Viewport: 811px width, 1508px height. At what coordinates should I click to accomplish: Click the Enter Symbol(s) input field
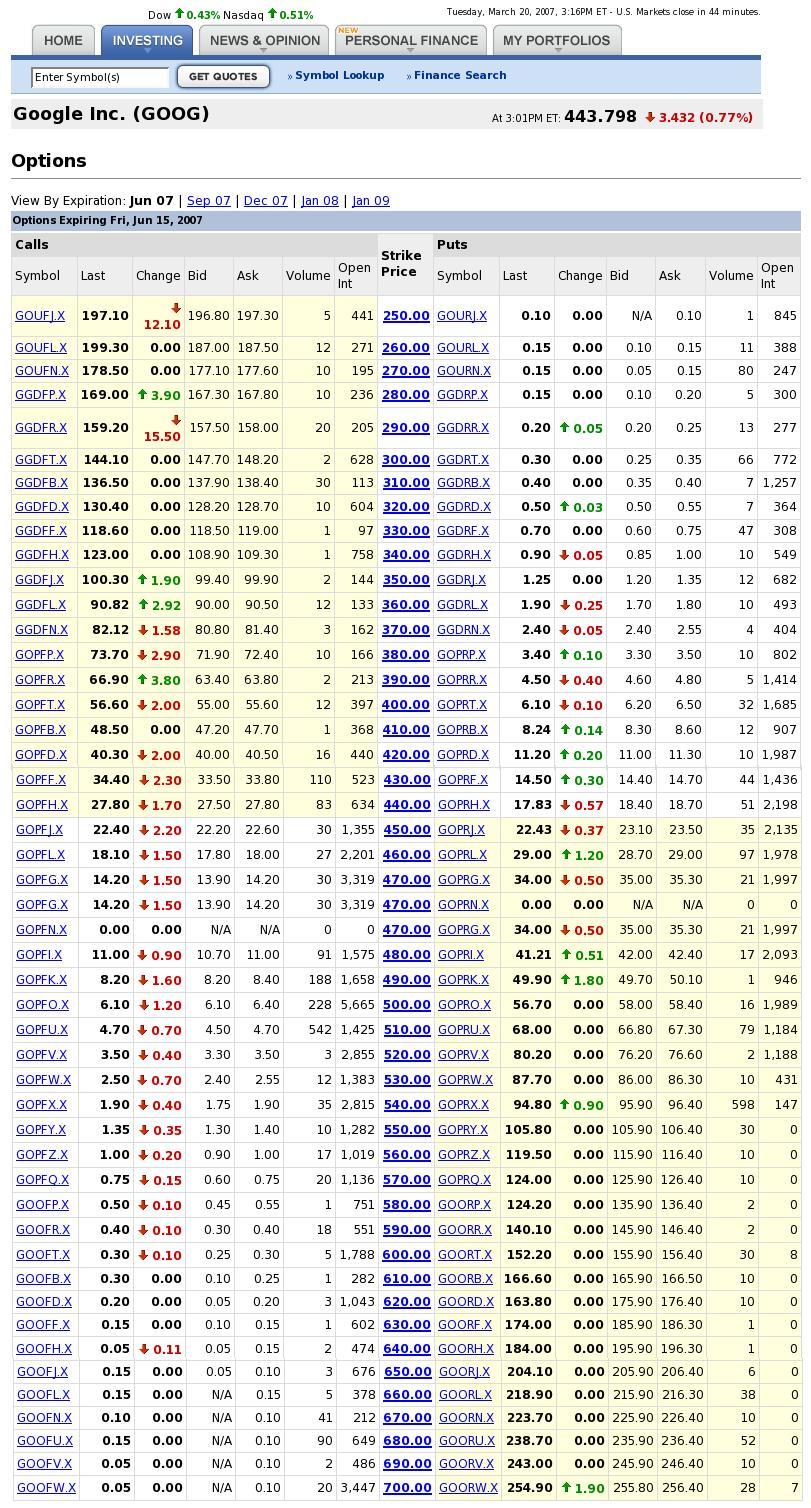click(100, 77)
